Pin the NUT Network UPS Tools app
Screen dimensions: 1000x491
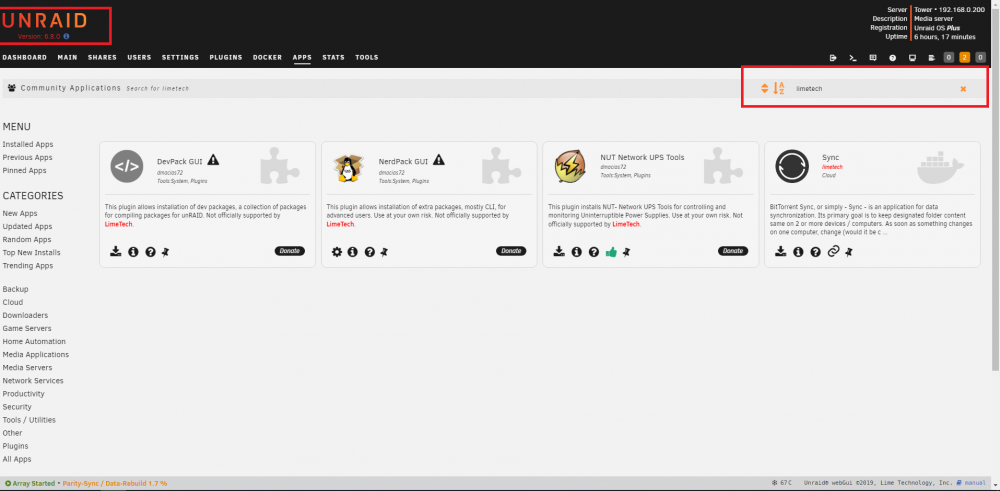626,252
